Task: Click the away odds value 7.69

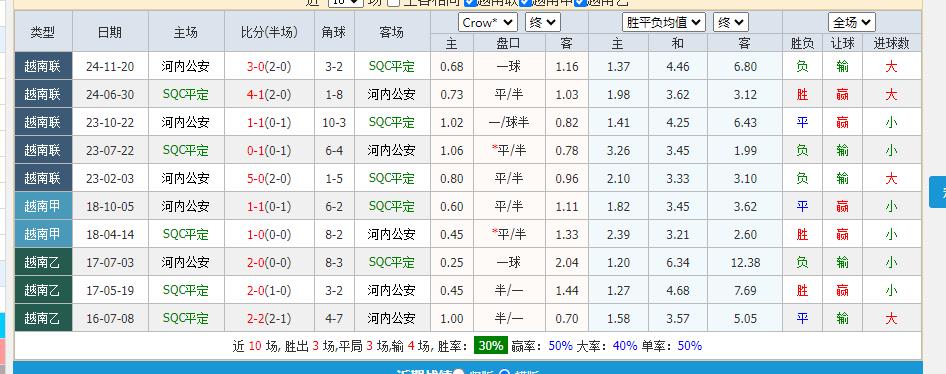Action: 745,290
